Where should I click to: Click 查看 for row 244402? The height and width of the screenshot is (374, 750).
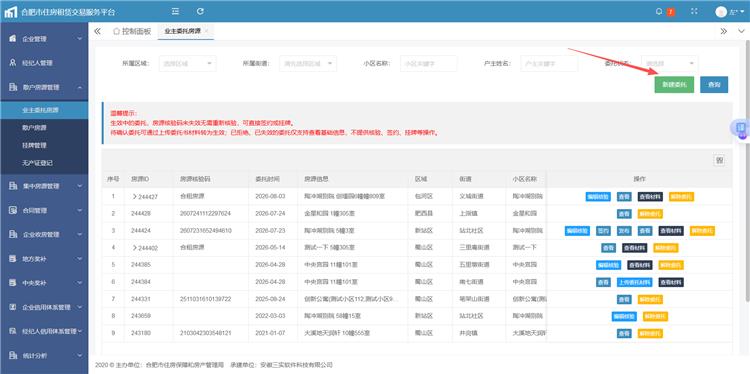[x=608, y=248]
